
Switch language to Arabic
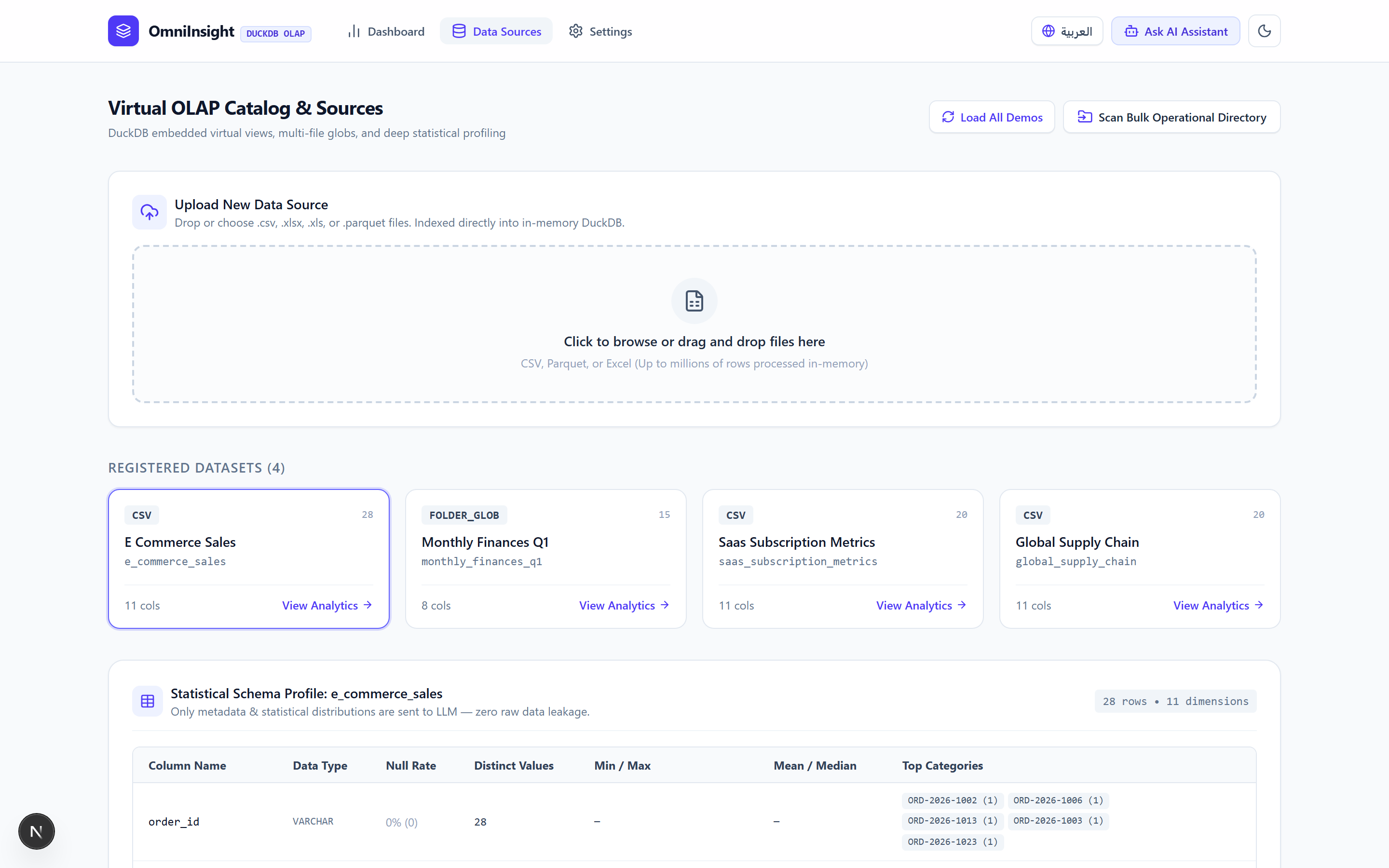pos(1067,31)
